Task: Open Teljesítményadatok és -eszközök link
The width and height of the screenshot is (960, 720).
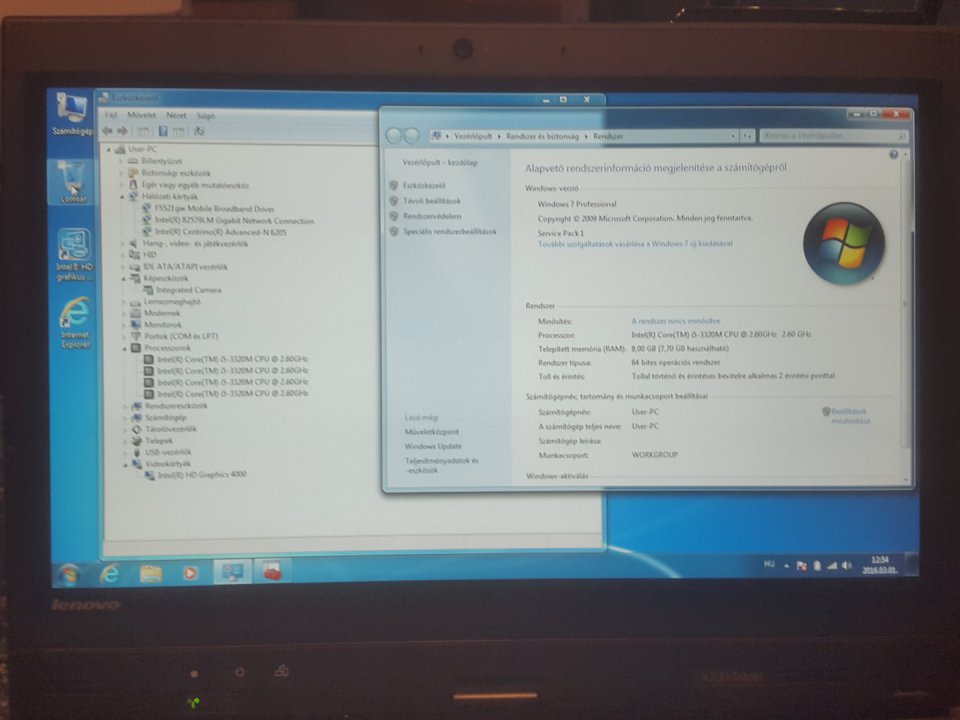Action: [x=442, y=465]
